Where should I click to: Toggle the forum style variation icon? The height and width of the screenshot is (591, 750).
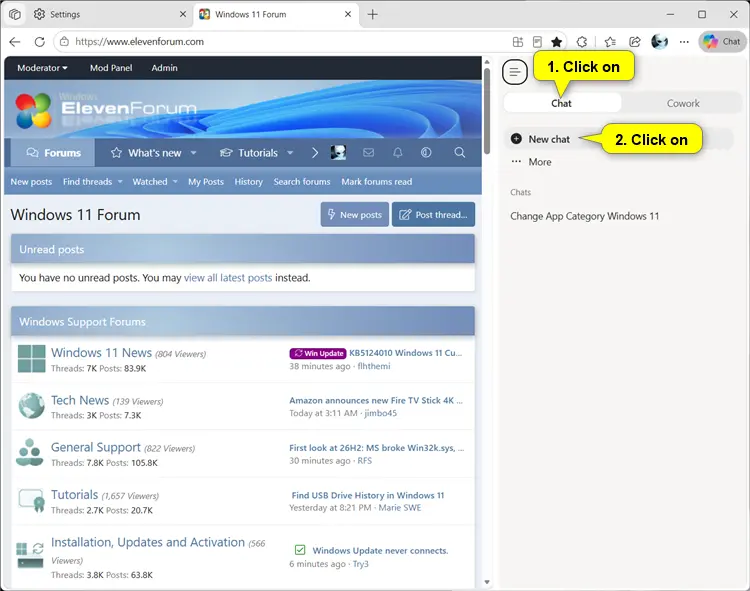click(426, 153)
